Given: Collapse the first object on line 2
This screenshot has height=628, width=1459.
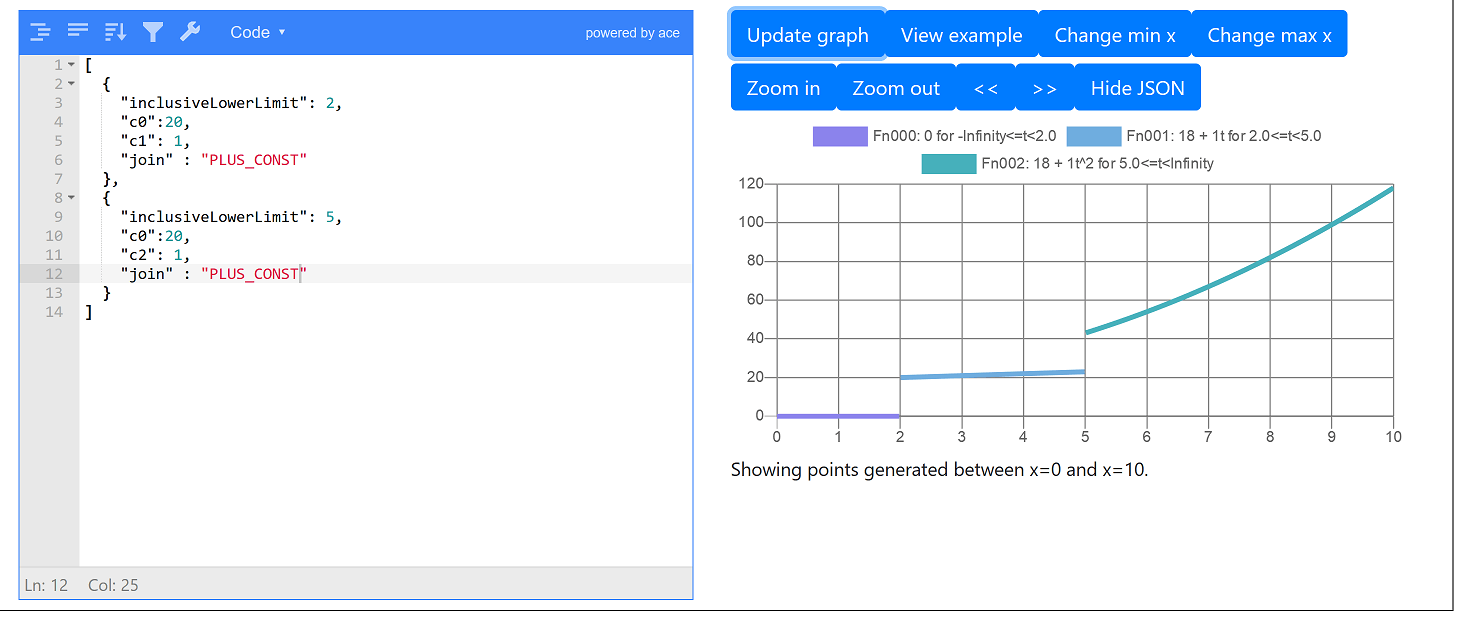Looking at the screenshot, I should 71,84.
